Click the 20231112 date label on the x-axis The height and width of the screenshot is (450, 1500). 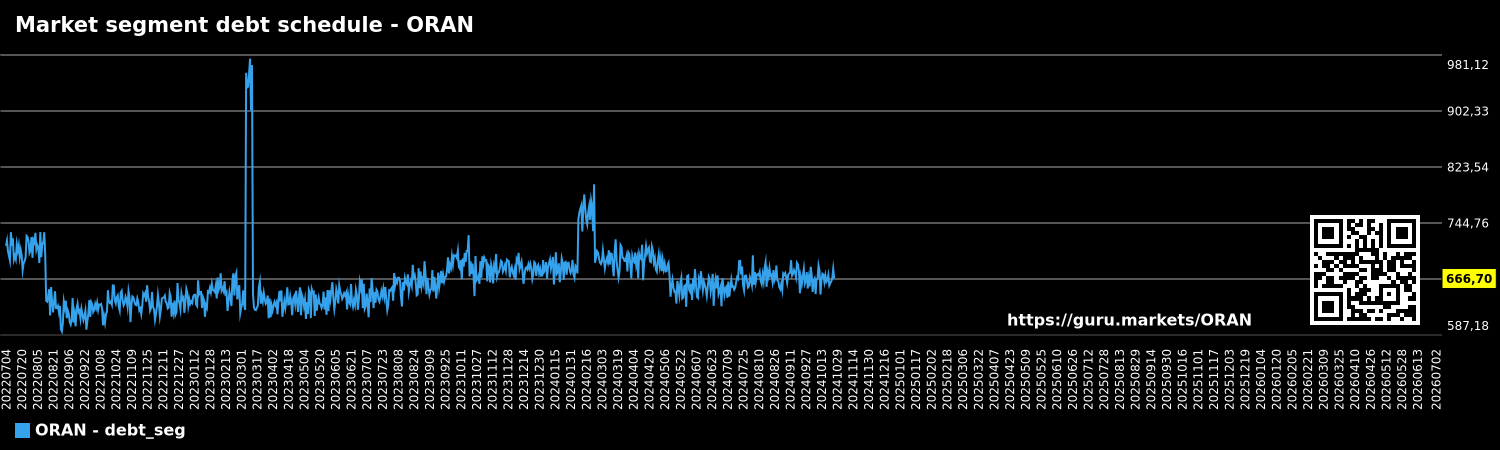[493, 378]
